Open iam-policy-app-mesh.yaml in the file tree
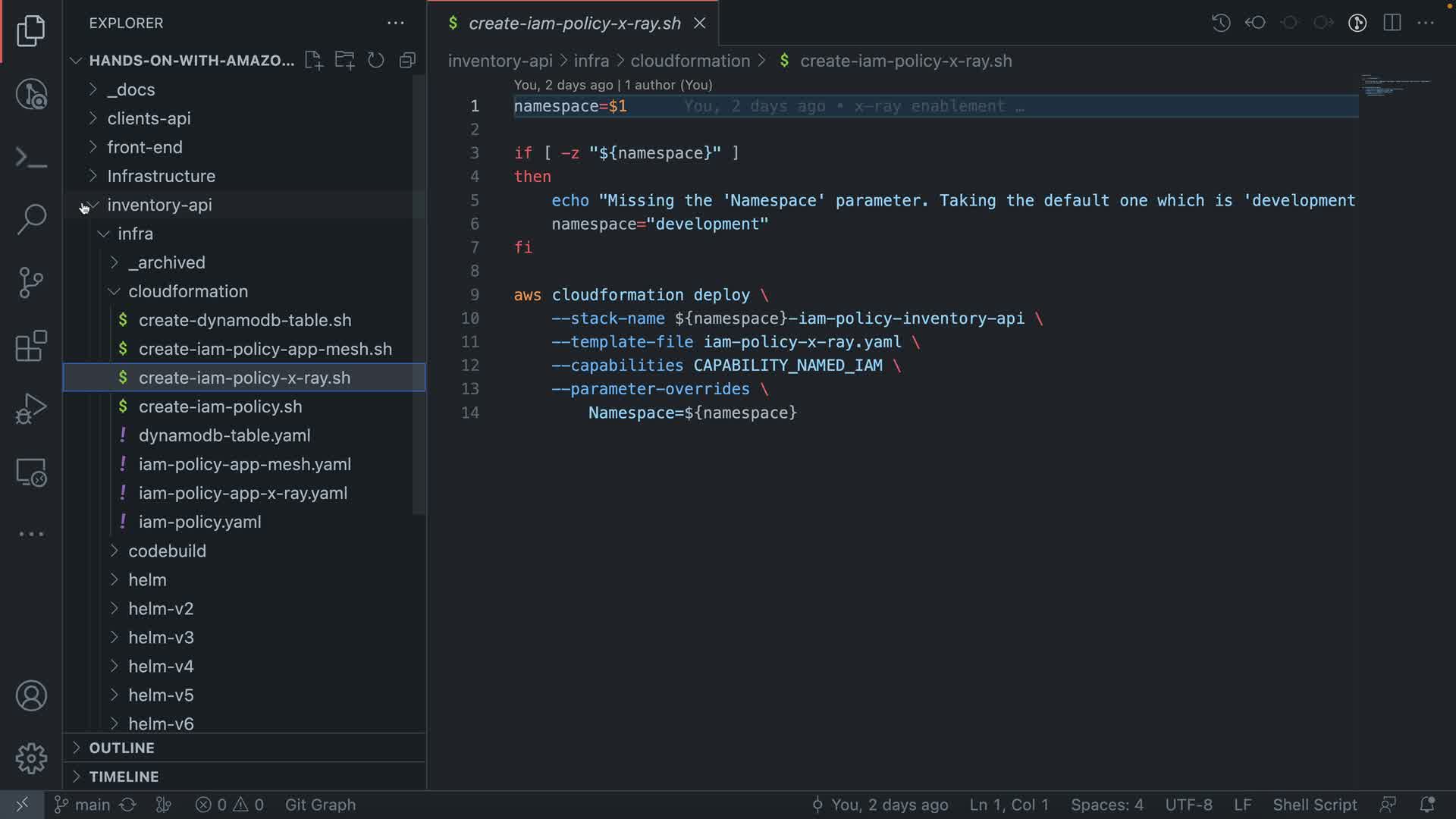This screenshot has width=1456, height=819. [x=244, y=464]
